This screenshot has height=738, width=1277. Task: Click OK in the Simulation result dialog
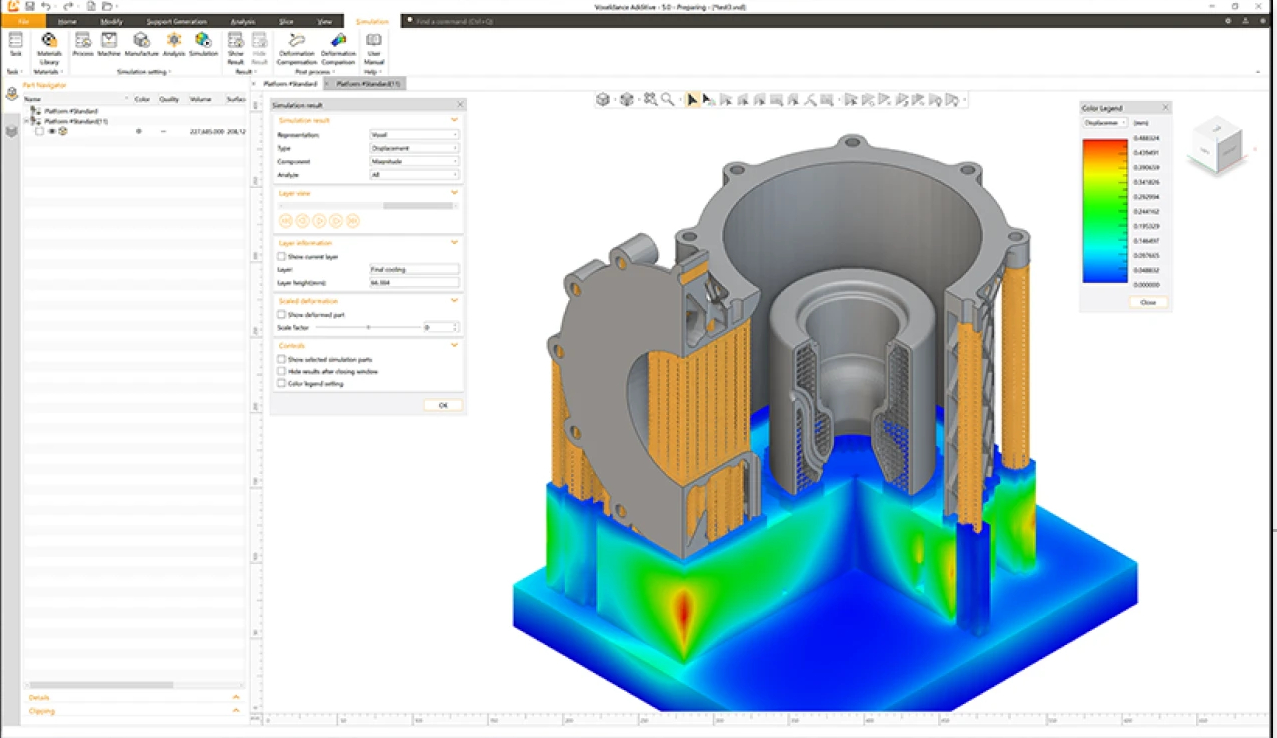pos(442,405)
